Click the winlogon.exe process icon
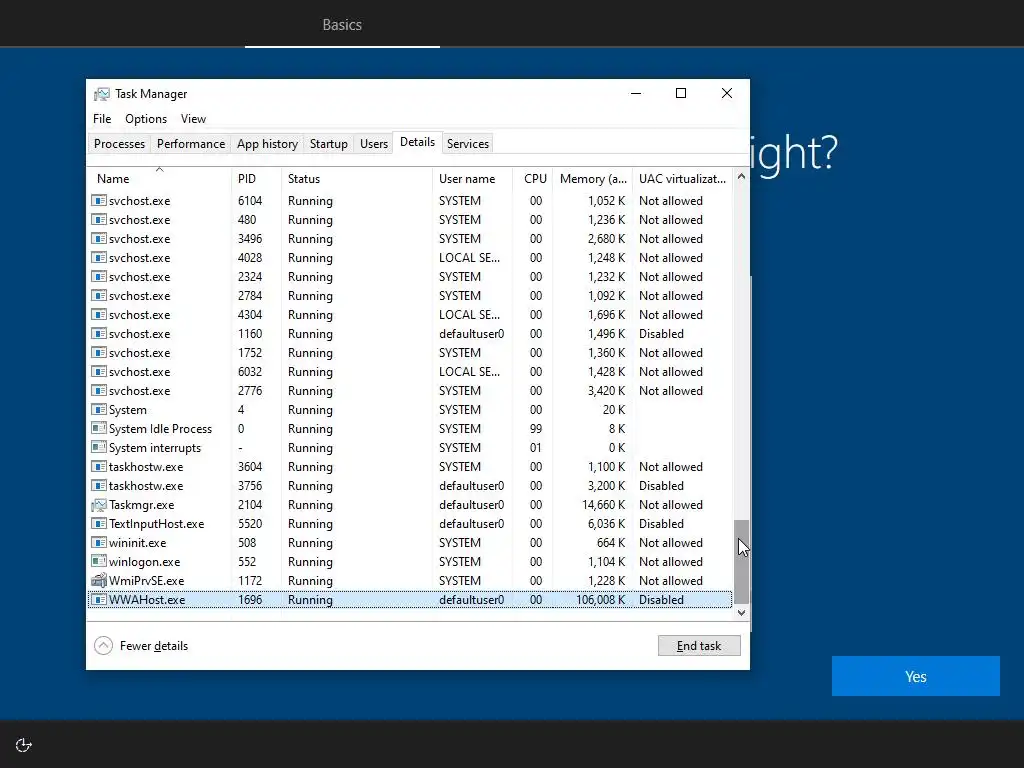Image resolution: width=1024 pixels, height=768 pixels. pyautogui.click(x=99, y=562)
